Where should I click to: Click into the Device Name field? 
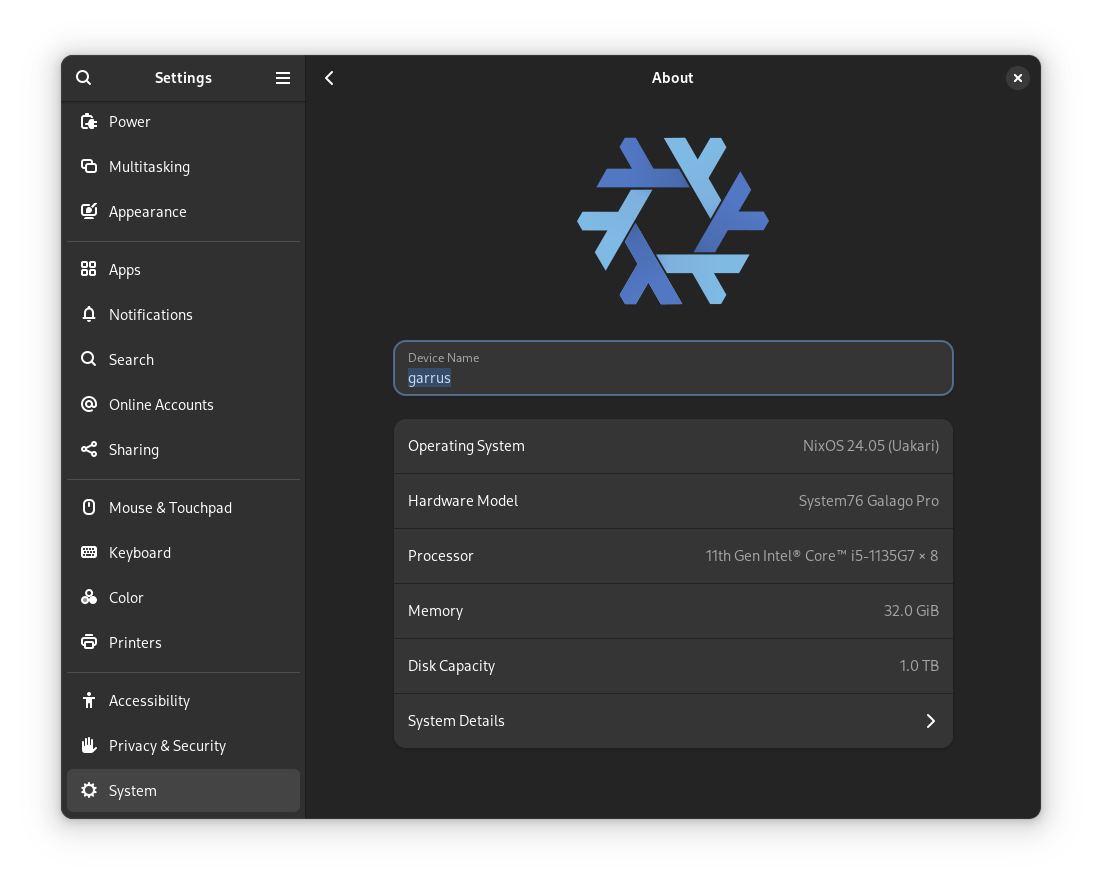(673, 368)
